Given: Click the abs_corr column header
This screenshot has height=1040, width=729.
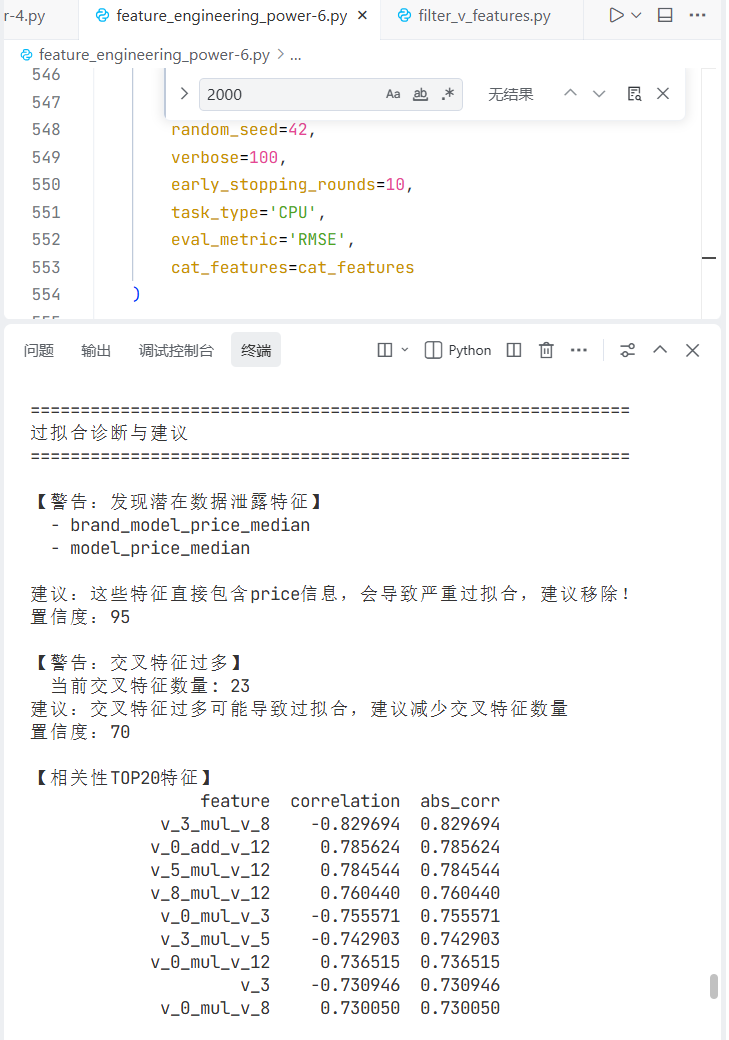Looking at the screenshot, I should 460,801.
